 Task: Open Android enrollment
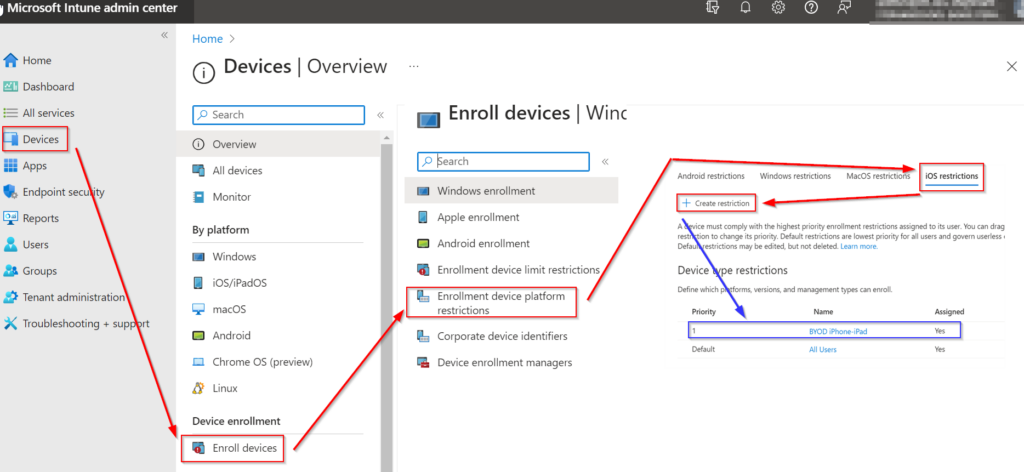[473, 243]
